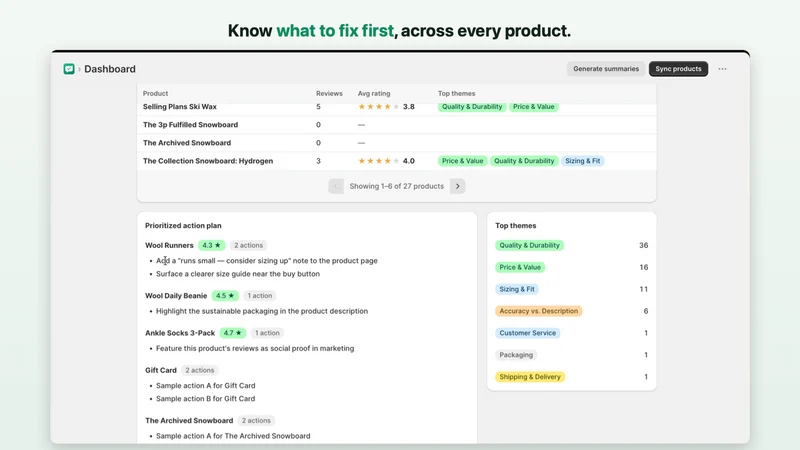Click the Generate summaries button
This screenshot has height=450, width=800.
pos(606,69)
